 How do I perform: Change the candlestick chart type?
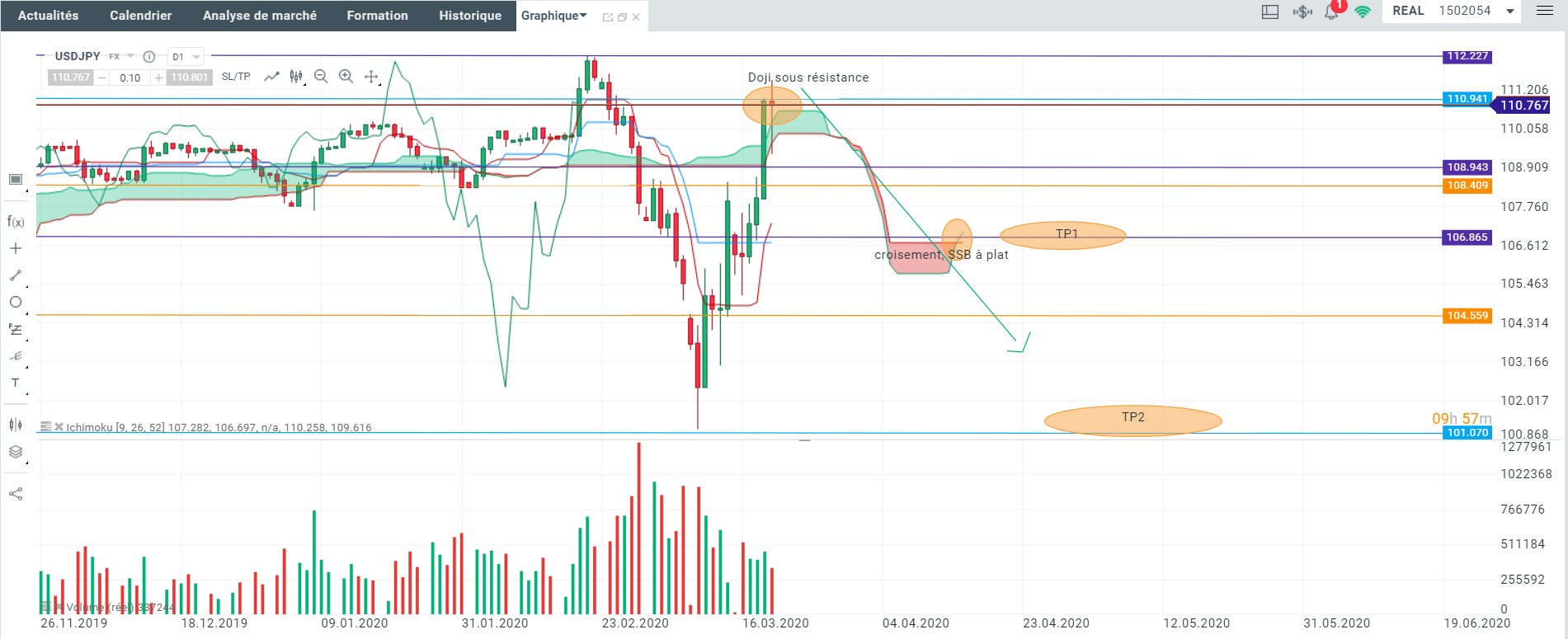tap(296, 77)
